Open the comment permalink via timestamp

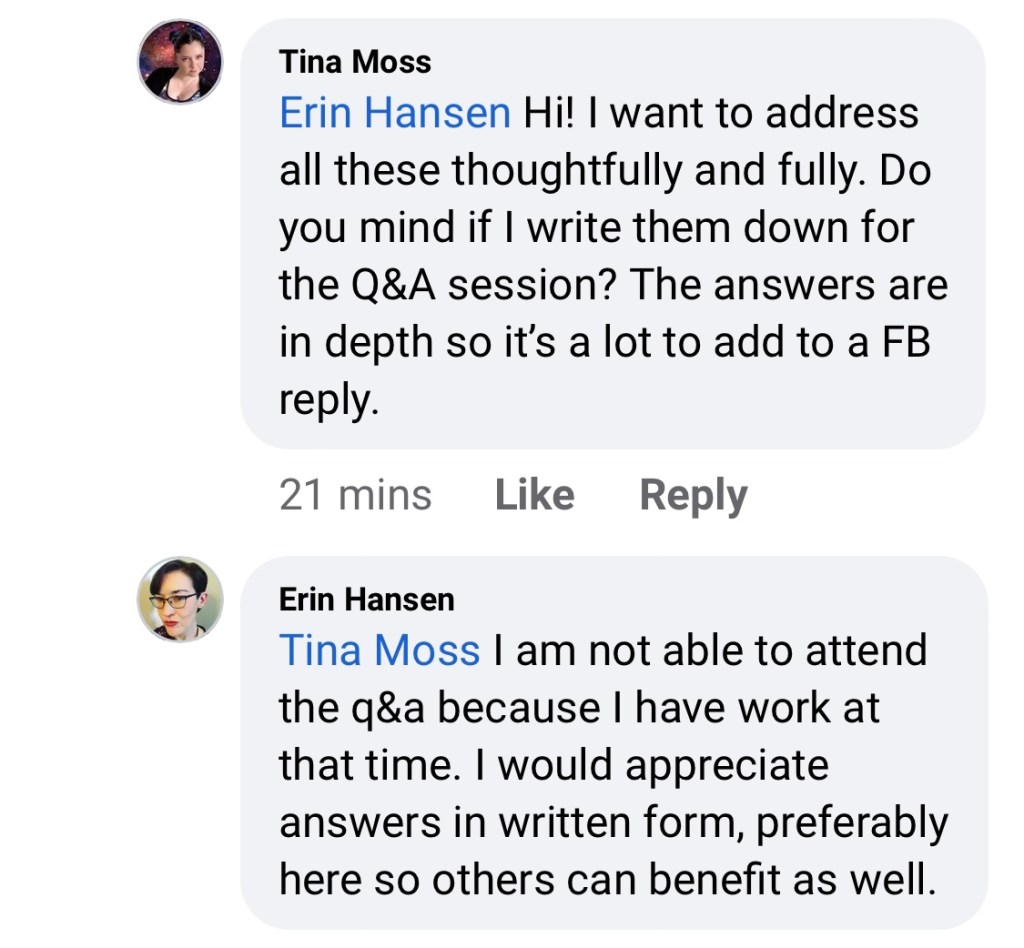pos(357,493)
